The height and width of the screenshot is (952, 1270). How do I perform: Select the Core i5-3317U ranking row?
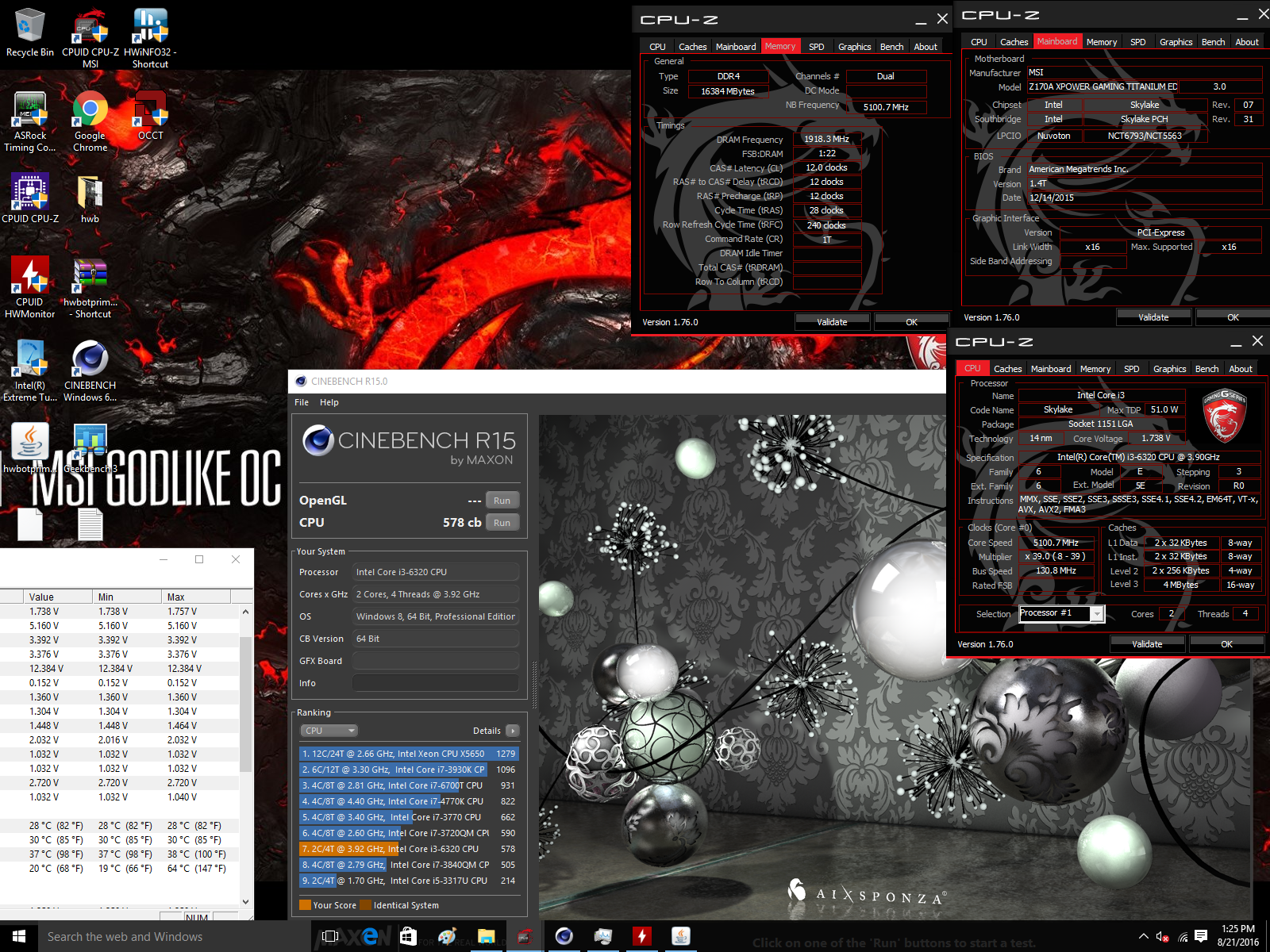pyautogui.click(x=409, y=881)
